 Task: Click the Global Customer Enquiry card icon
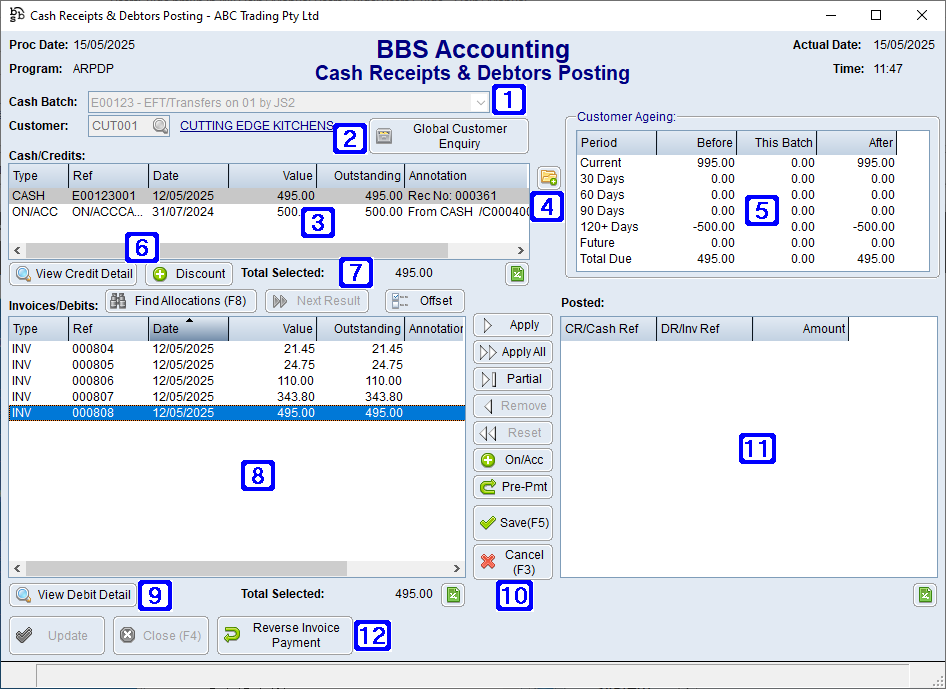tap(384, 134)
